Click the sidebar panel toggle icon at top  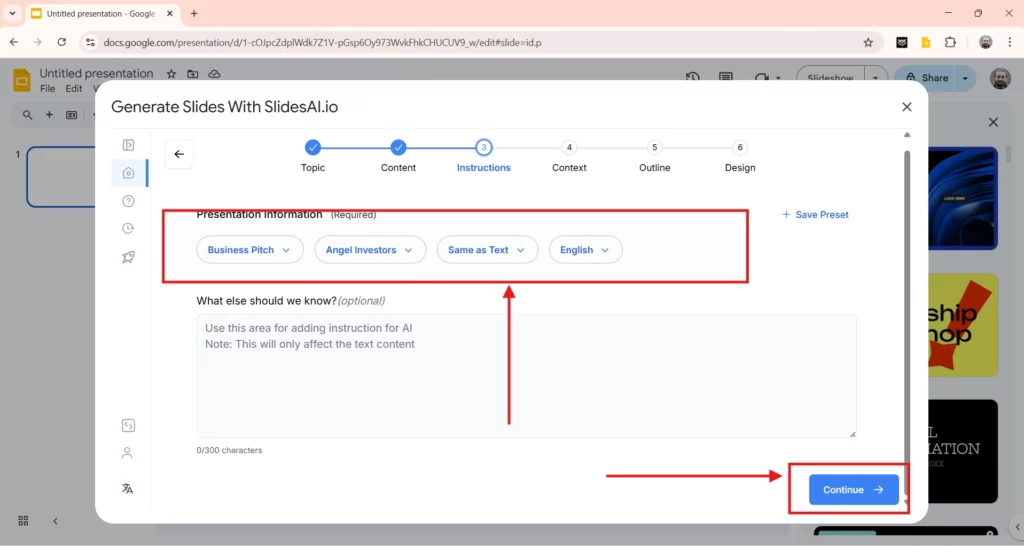[128, 145]
